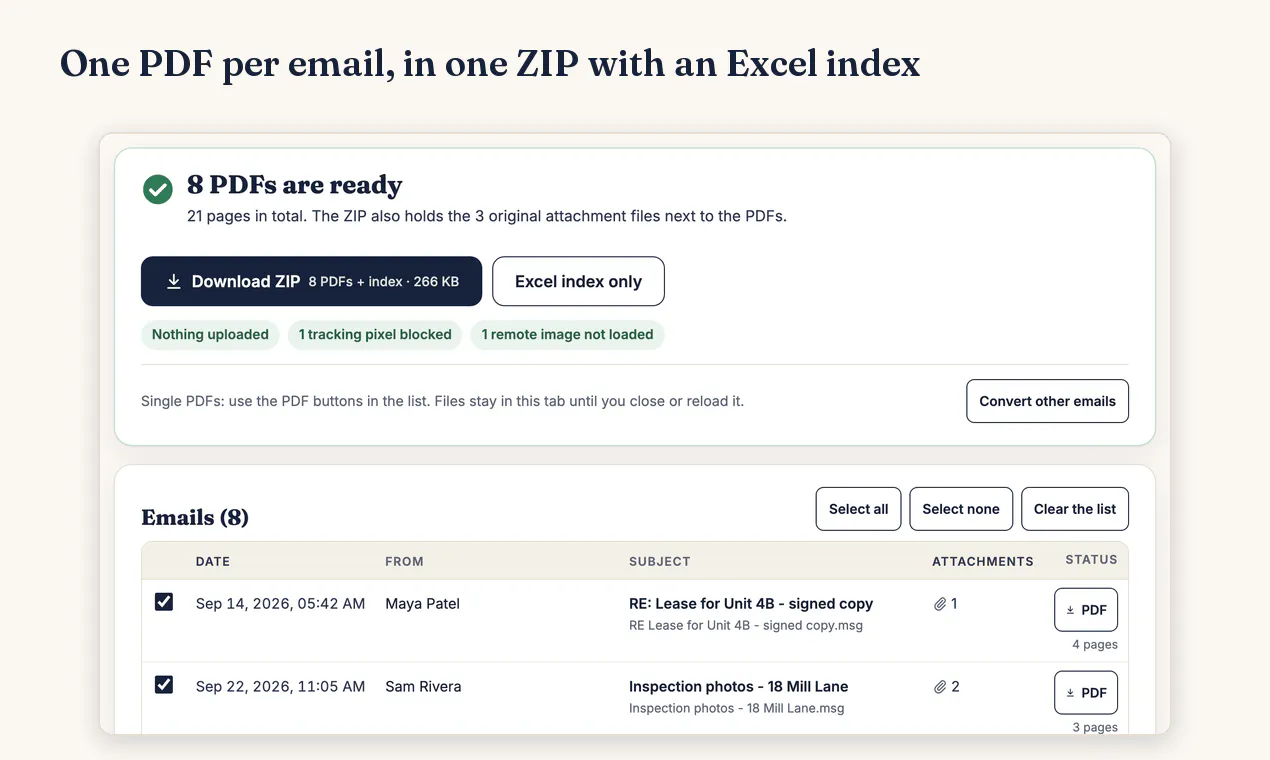Image resolution: width=1270 pixels, height=760 pixels.
Task: Download PDF for the Lease for Unit 4B email
Action: point(1086,610)
